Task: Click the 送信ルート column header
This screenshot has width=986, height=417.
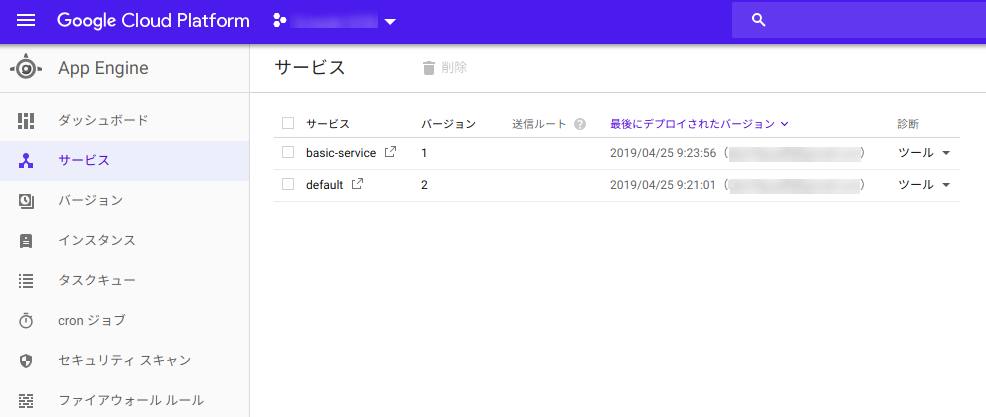Action: click(540, 124)
